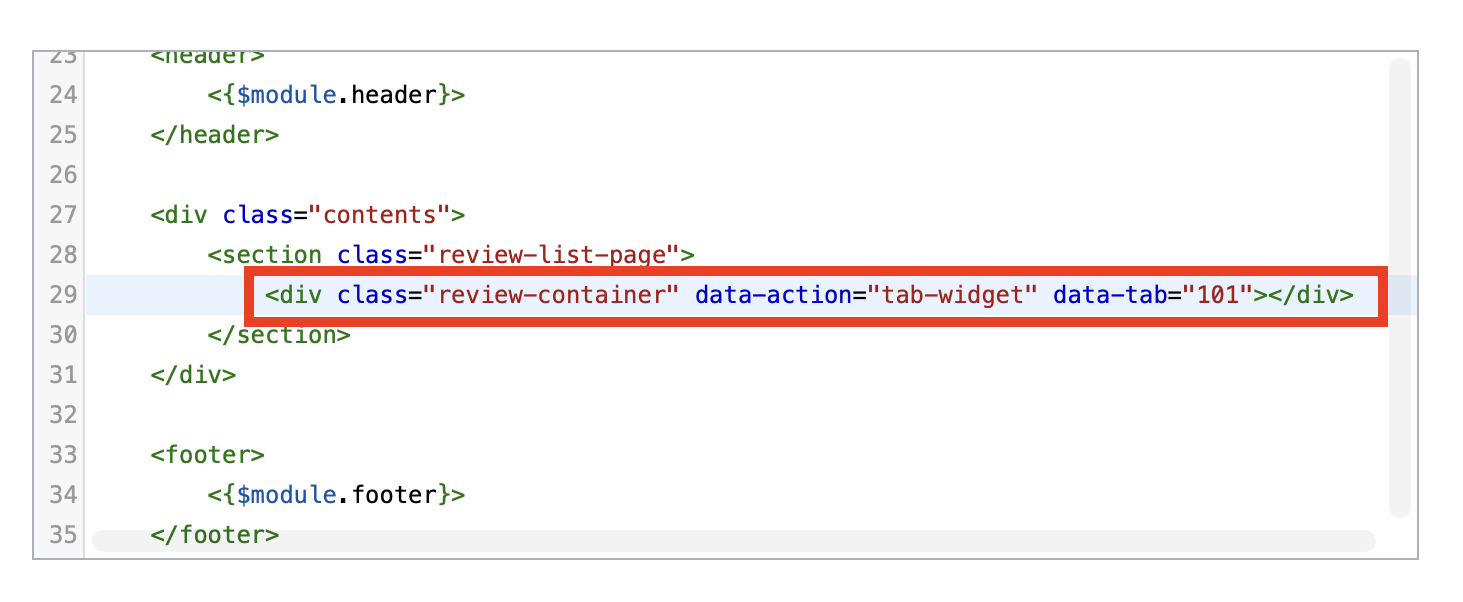Click line number 29 in the gutter

pyautogui.click(x=63, y=295)
